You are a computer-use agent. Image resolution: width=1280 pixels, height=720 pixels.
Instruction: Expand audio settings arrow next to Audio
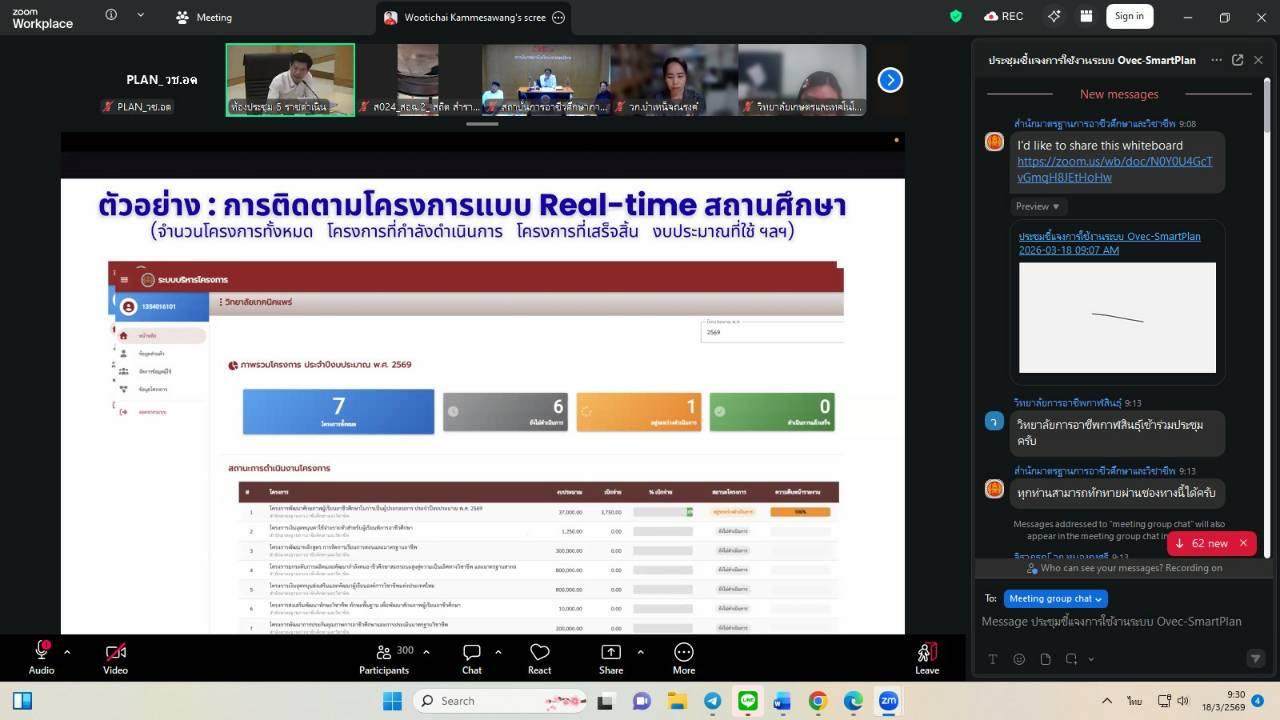click(x=67, y=652)
